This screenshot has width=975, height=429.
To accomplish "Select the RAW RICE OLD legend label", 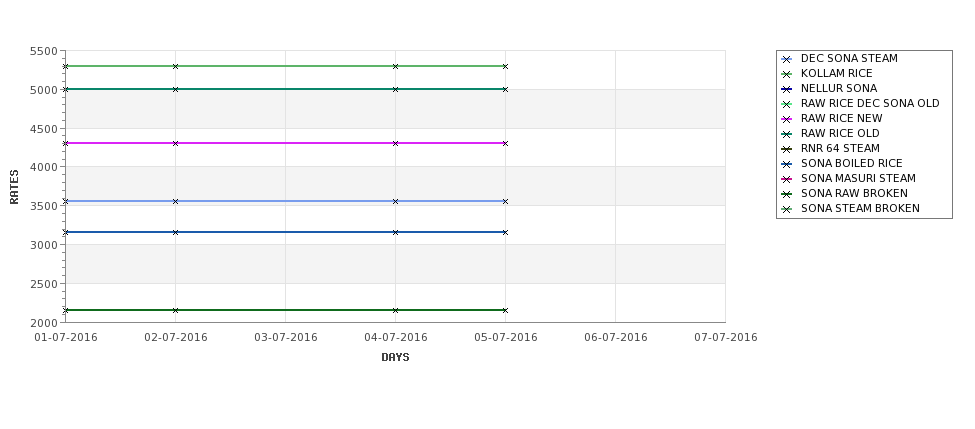I will coord(840,133).
